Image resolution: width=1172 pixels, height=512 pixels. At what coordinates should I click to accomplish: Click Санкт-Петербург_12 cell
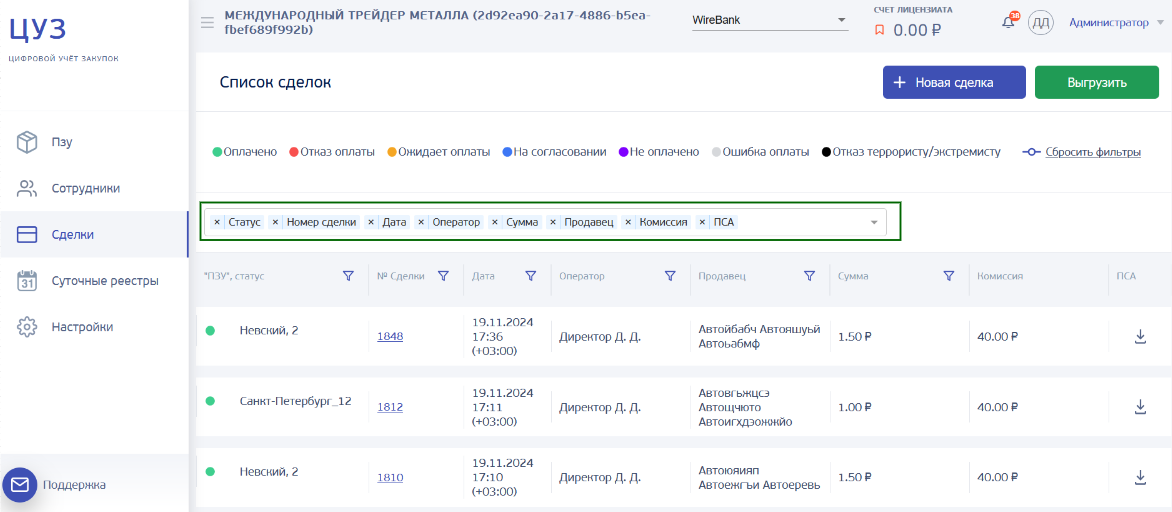pyautogui.click(x=295, y=401)
